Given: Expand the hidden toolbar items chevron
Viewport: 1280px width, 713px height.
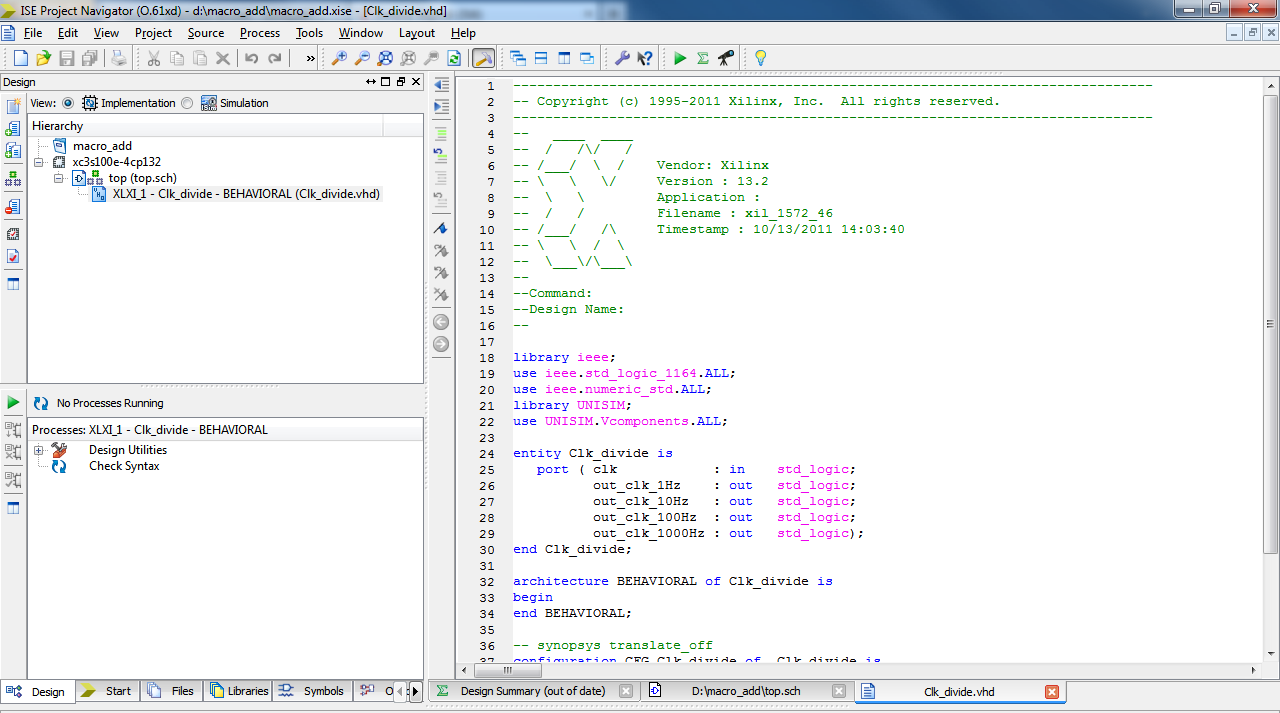Looking at the screenshot, I should (310, 58).
